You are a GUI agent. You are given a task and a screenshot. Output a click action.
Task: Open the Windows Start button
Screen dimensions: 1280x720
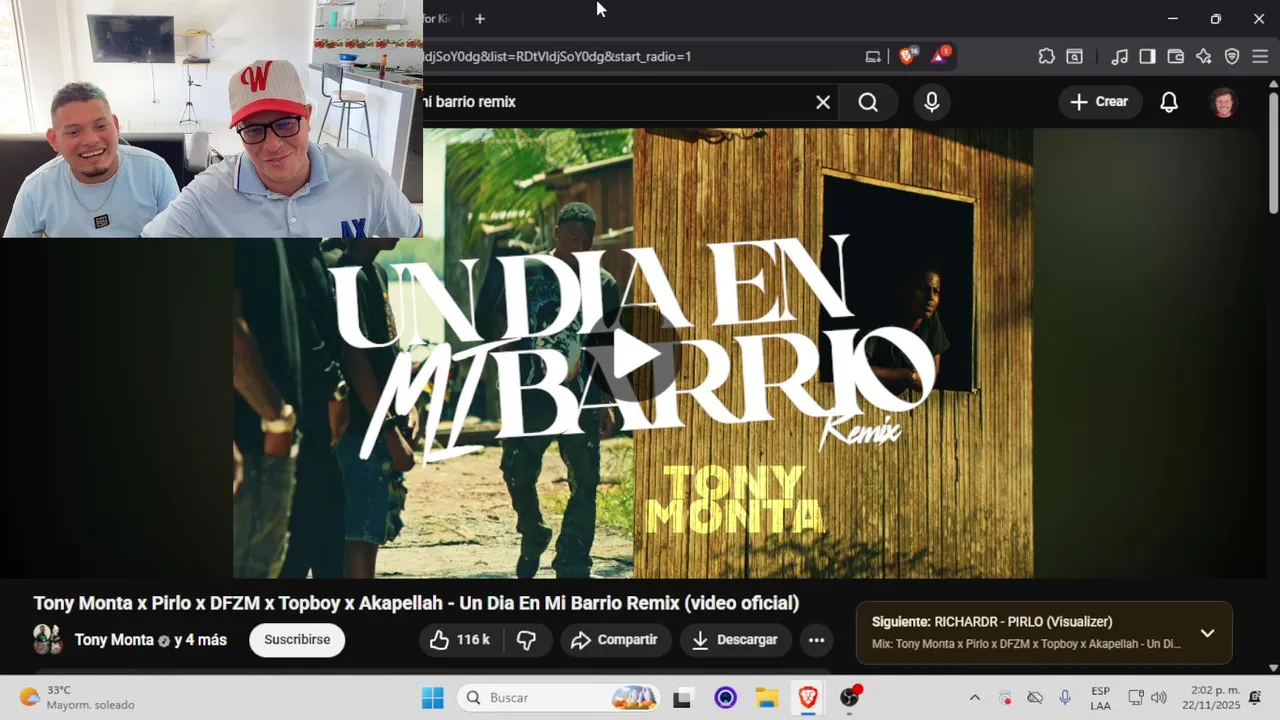coord(432,698)
